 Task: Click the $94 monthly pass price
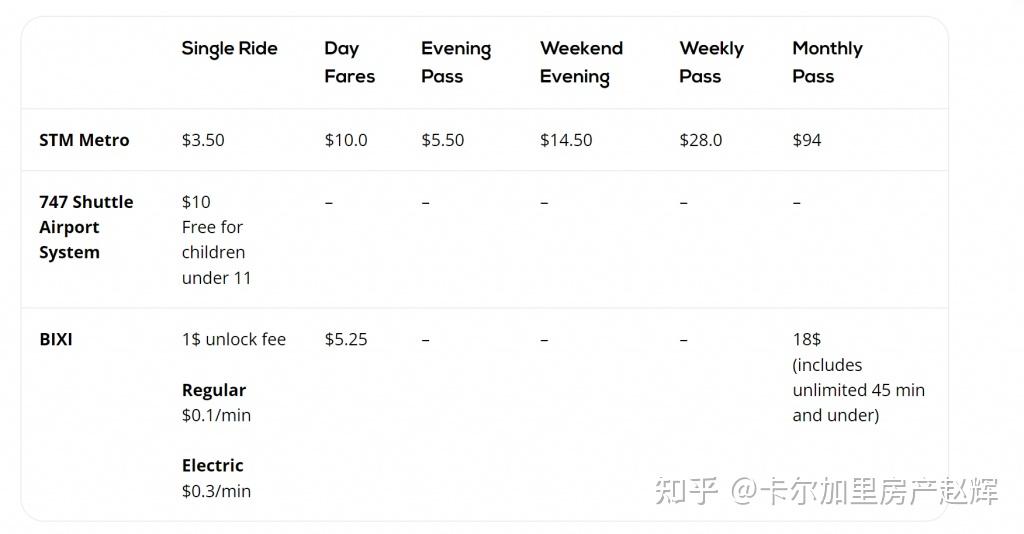(807, 140)
